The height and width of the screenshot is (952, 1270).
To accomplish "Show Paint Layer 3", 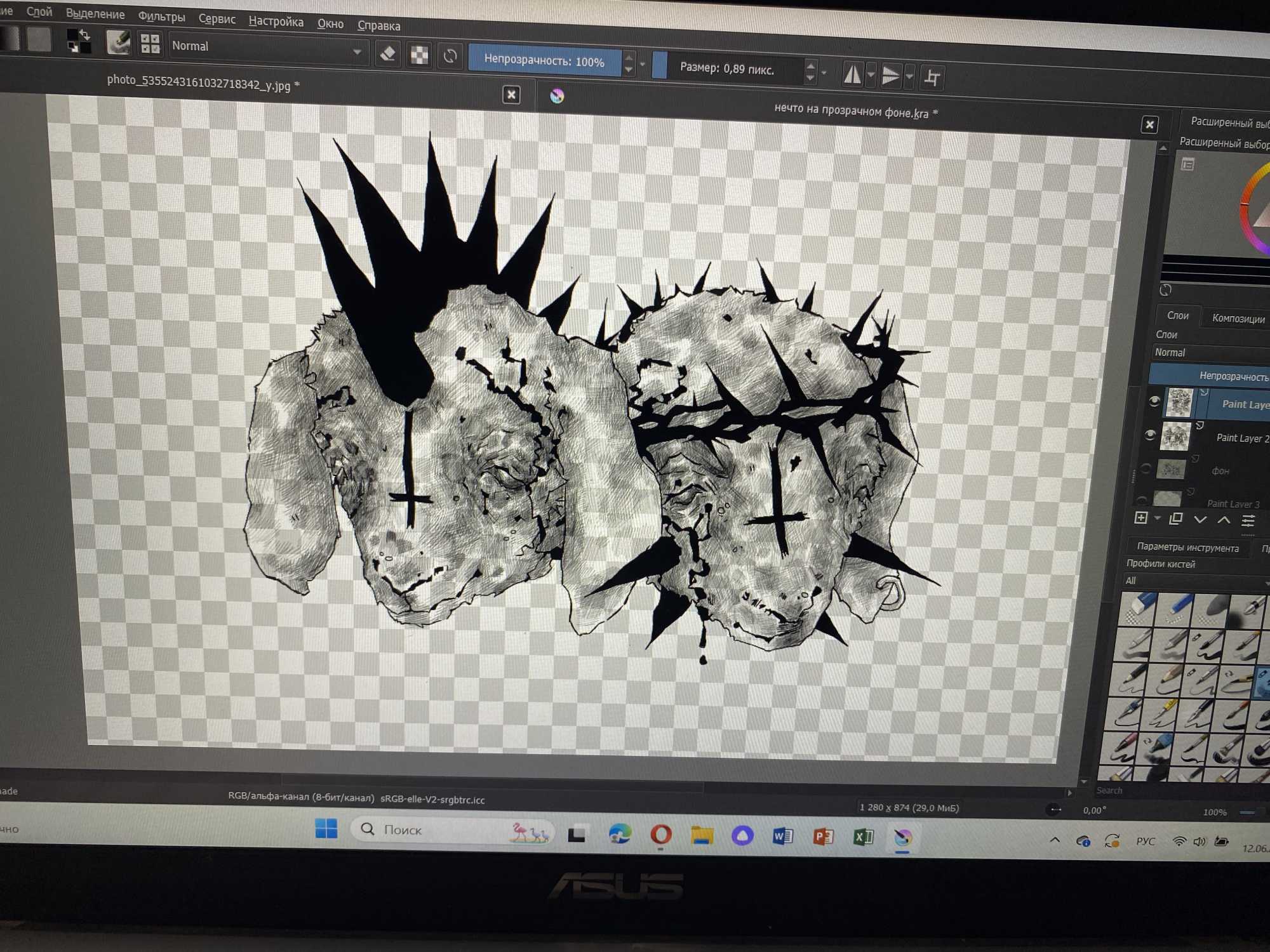I will point(1141,499).
